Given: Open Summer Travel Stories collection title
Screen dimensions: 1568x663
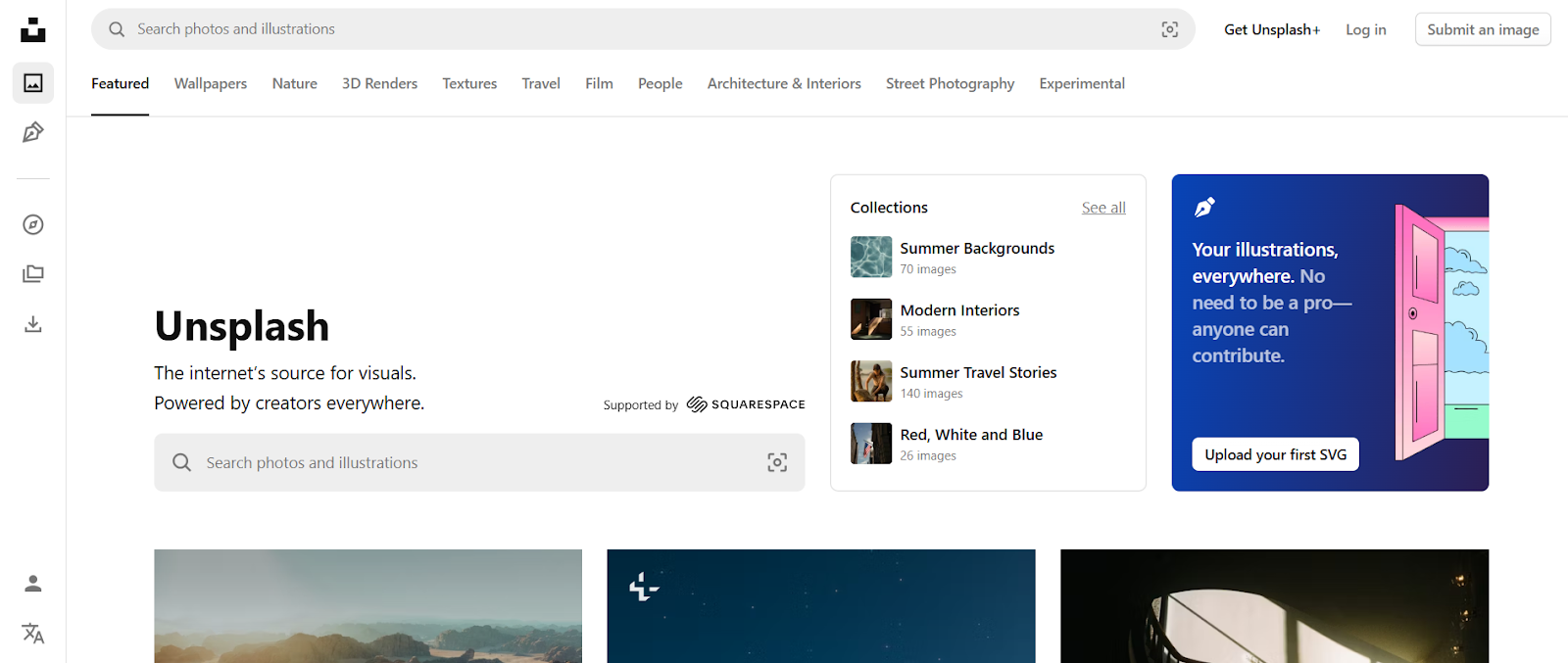Looking at the screenshot, I should pos(978,372).
